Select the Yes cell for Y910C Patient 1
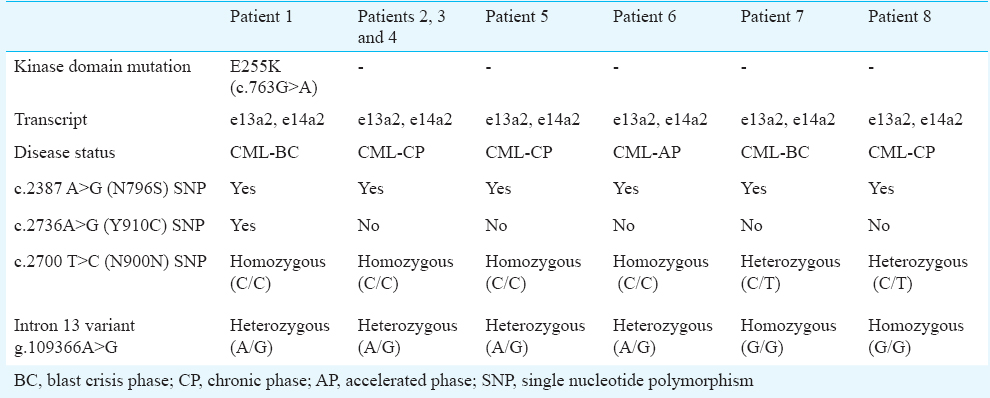Image resolution: width=990 pixels, height=398 pixels. pos(243,226)
